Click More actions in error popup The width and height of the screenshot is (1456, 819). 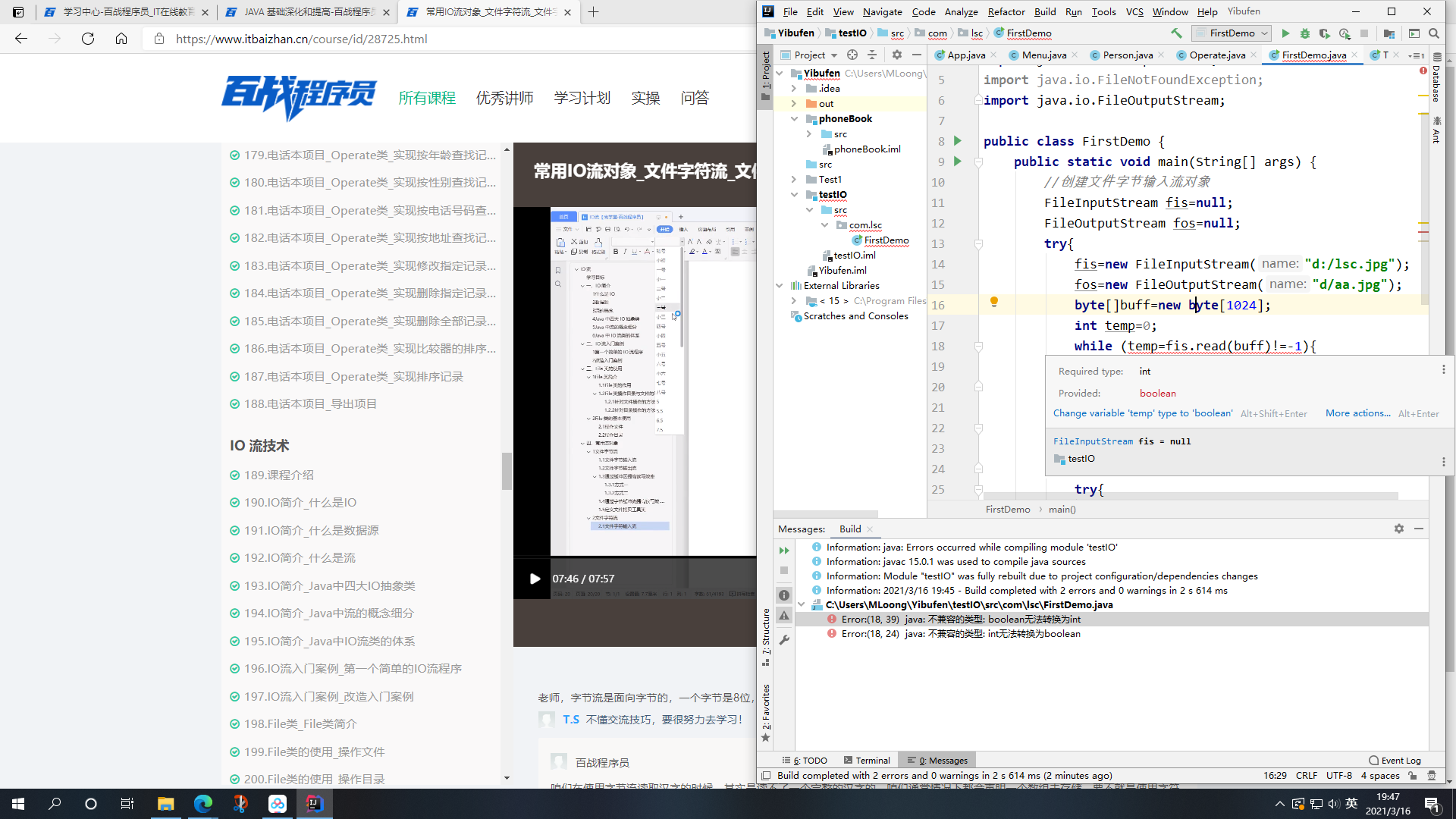click(1357, 413)
